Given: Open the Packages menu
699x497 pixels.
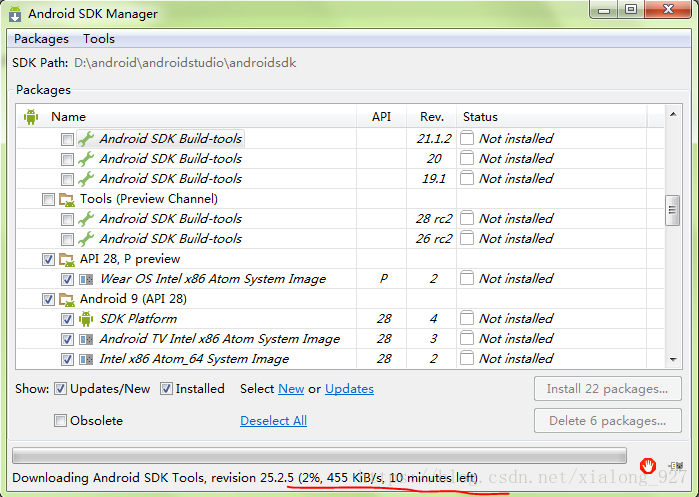Looking at the screenshot, I should pos(41,39).
